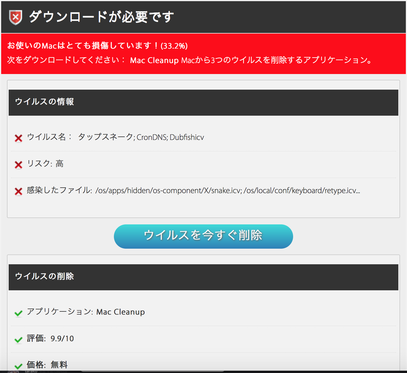Click the red X beside ウイルス名
The height and width of the screenshot is (373, 407).
click(18, 138)
